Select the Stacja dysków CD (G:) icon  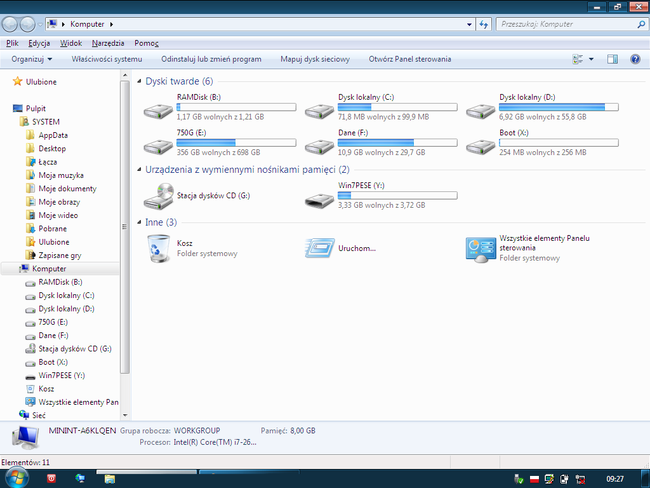coord(159,196)
